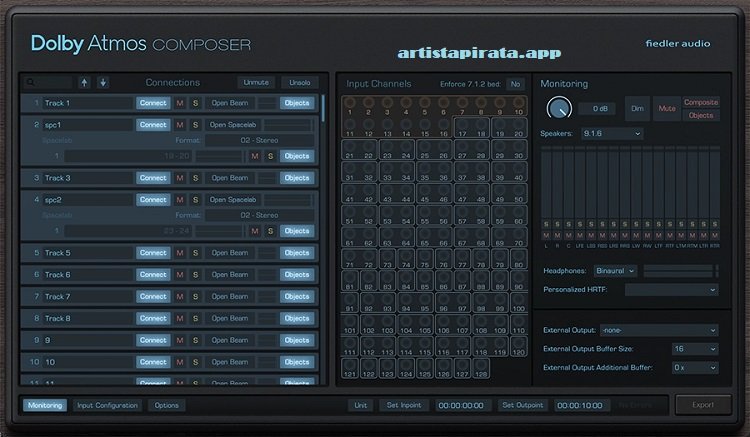This screenshot has width=750, height=437.
Task: Select input channel 50 icon
Action: pos(519,191)
